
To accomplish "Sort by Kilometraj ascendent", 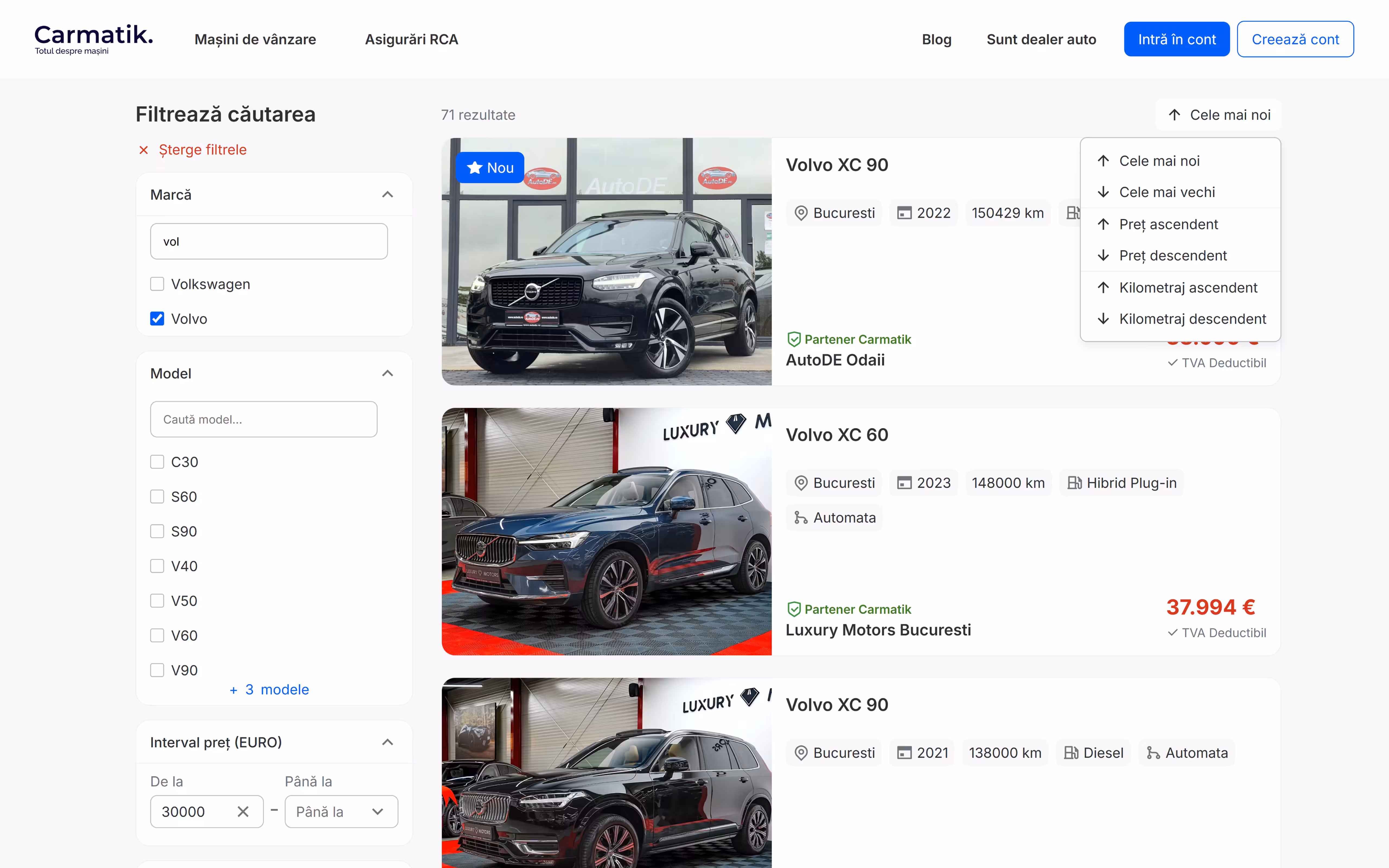I will tap(1180, 288).
